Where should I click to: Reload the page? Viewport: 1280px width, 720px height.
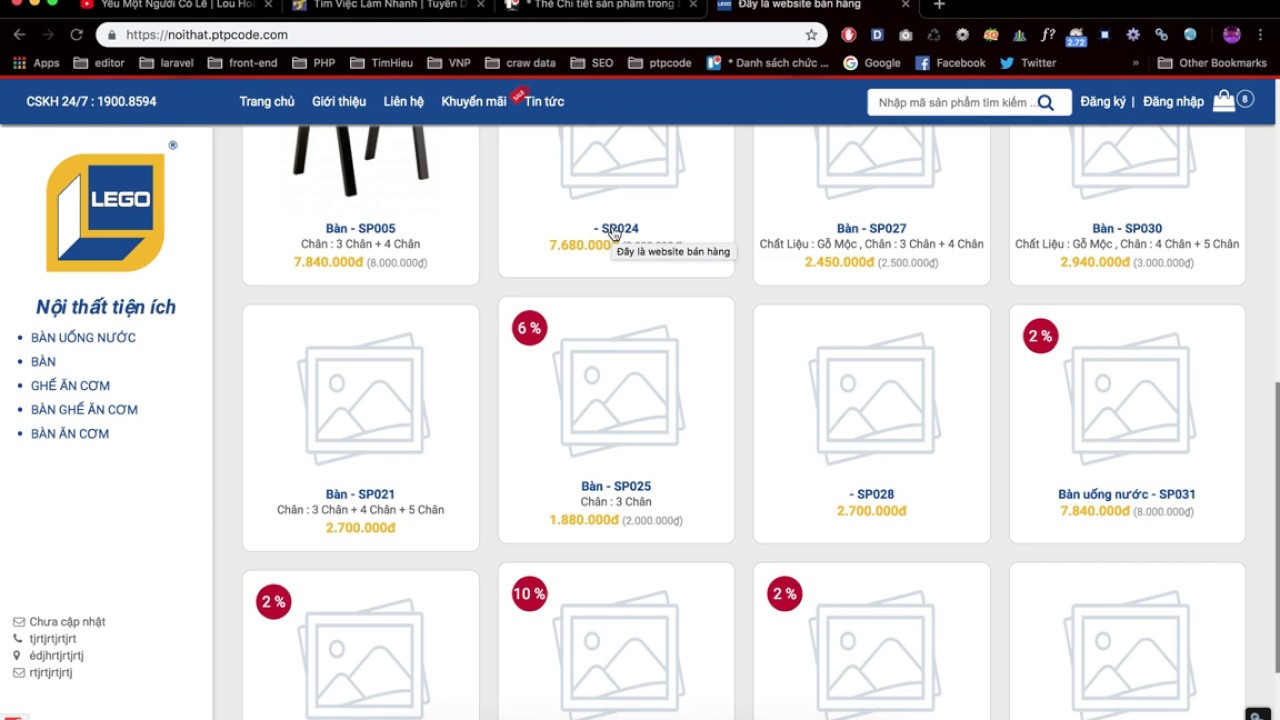pyautogui.click(x=76, y=35)
